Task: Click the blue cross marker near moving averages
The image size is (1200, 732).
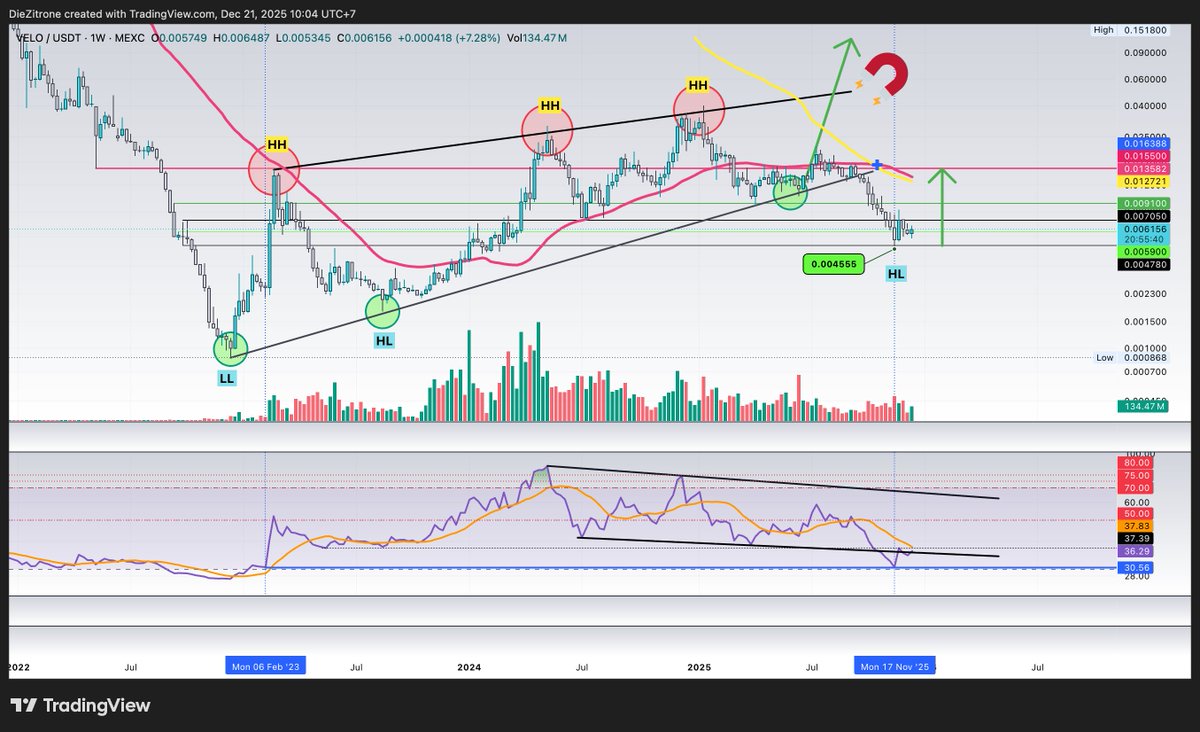Action: click(877, 164)
